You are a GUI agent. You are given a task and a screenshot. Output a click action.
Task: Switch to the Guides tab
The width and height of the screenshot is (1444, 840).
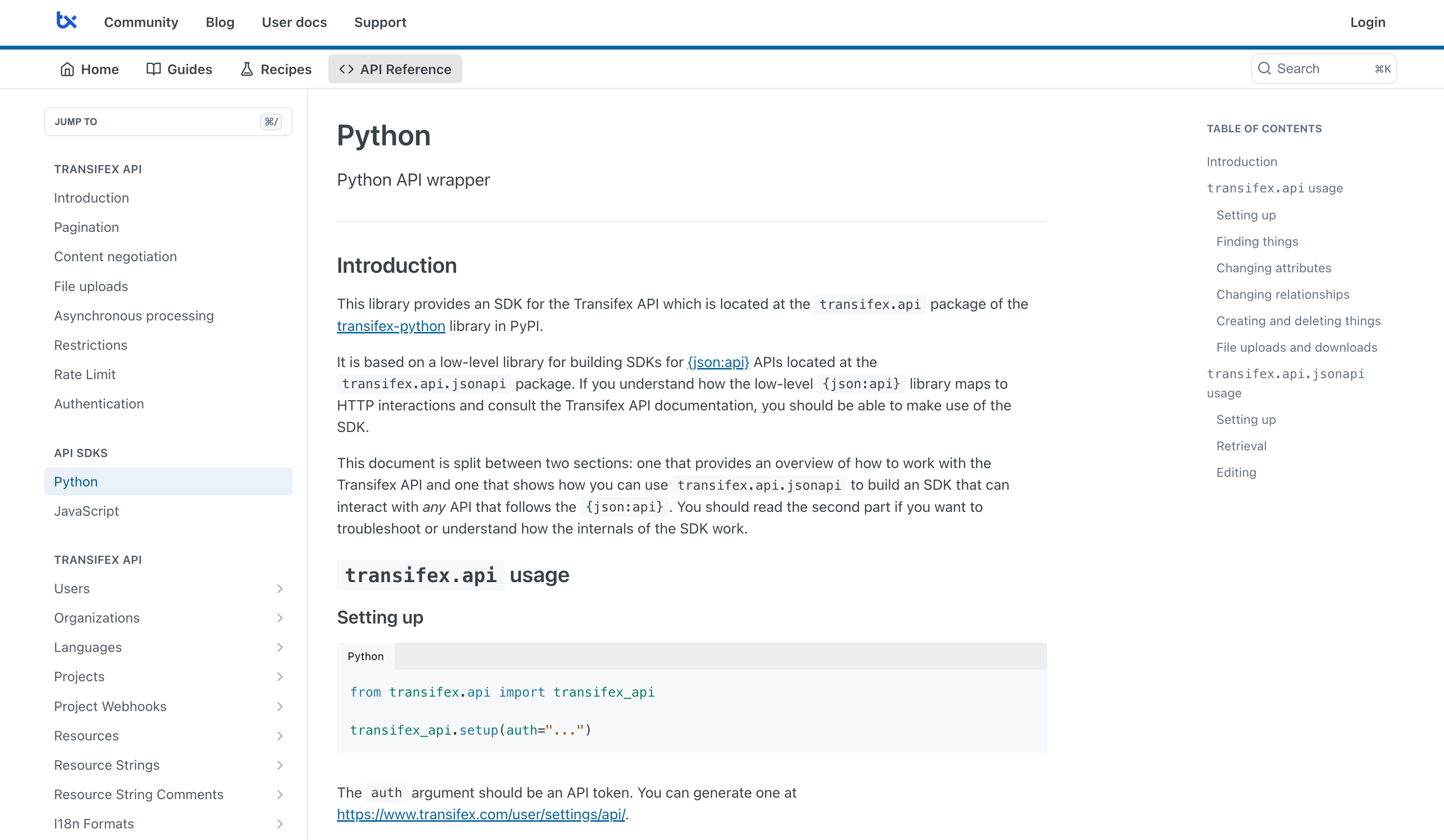pos(179,69)
